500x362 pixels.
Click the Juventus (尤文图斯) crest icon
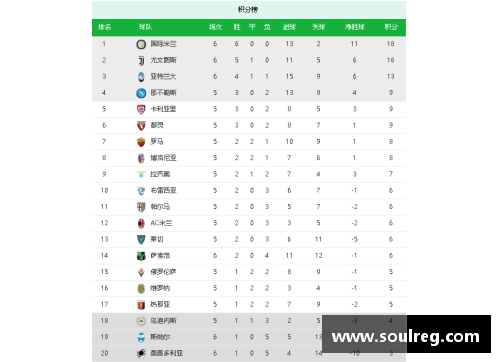tap(141, 60)
